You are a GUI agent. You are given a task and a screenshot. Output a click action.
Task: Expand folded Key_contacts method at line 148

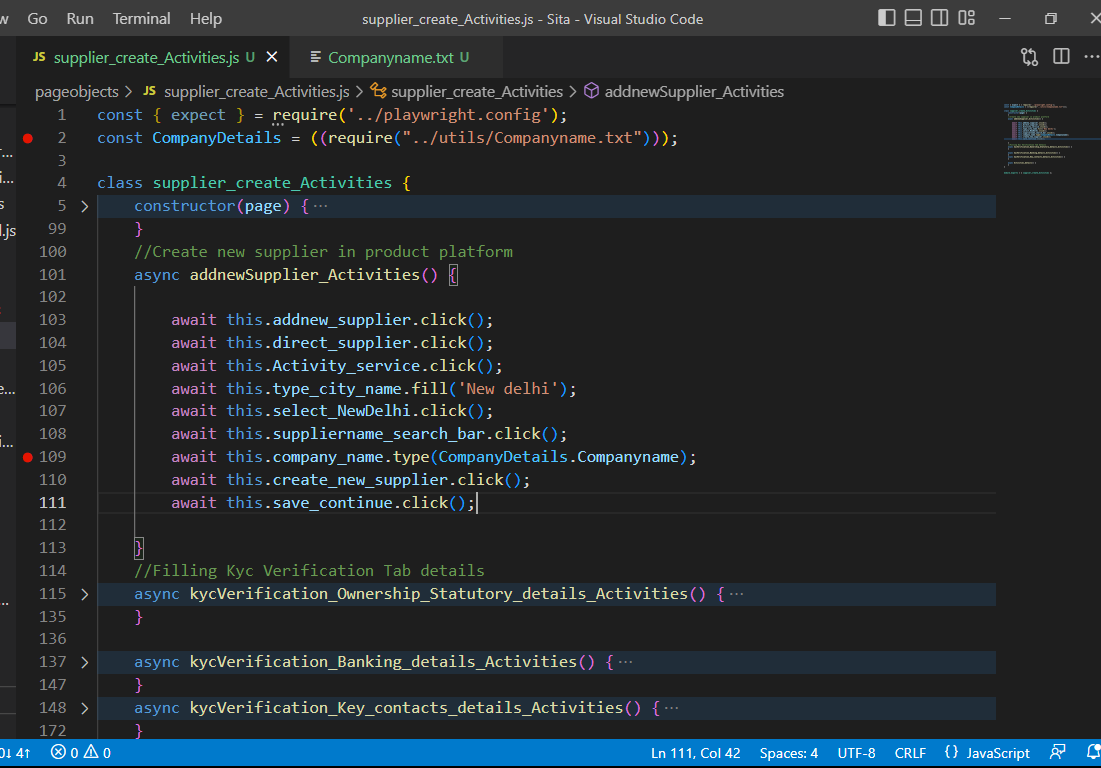pyautogui.click(x=84, y=708)
